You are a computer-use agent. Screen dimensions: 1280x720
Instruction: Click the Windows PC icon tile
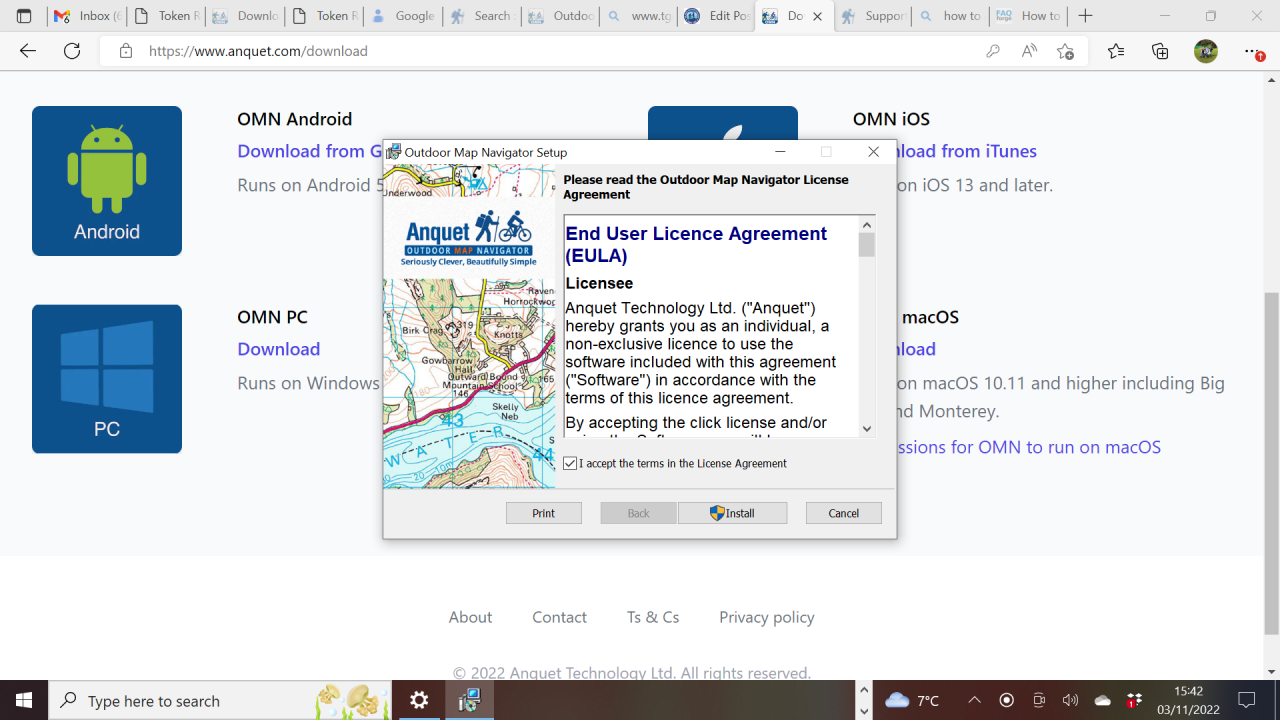click(x=106, y=378)
